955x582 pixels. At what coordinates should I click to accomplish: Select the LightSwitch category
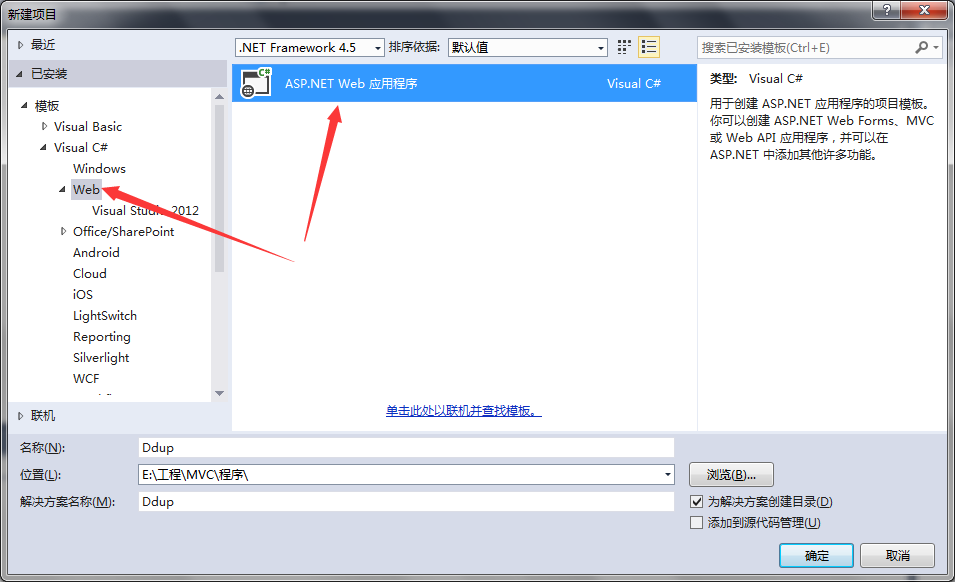(x=105, y=315)
